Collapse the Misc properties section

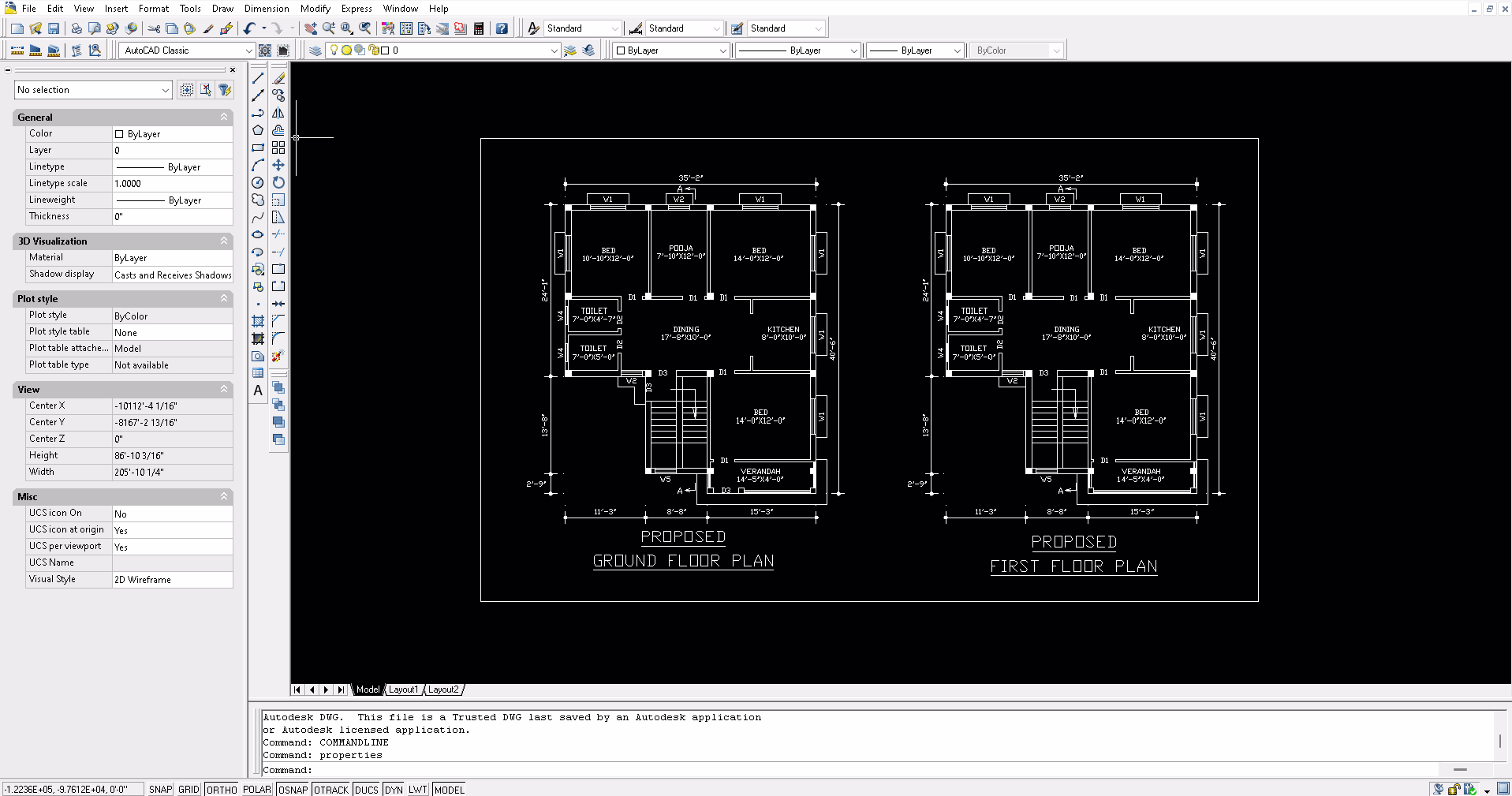tap(224, 496)
